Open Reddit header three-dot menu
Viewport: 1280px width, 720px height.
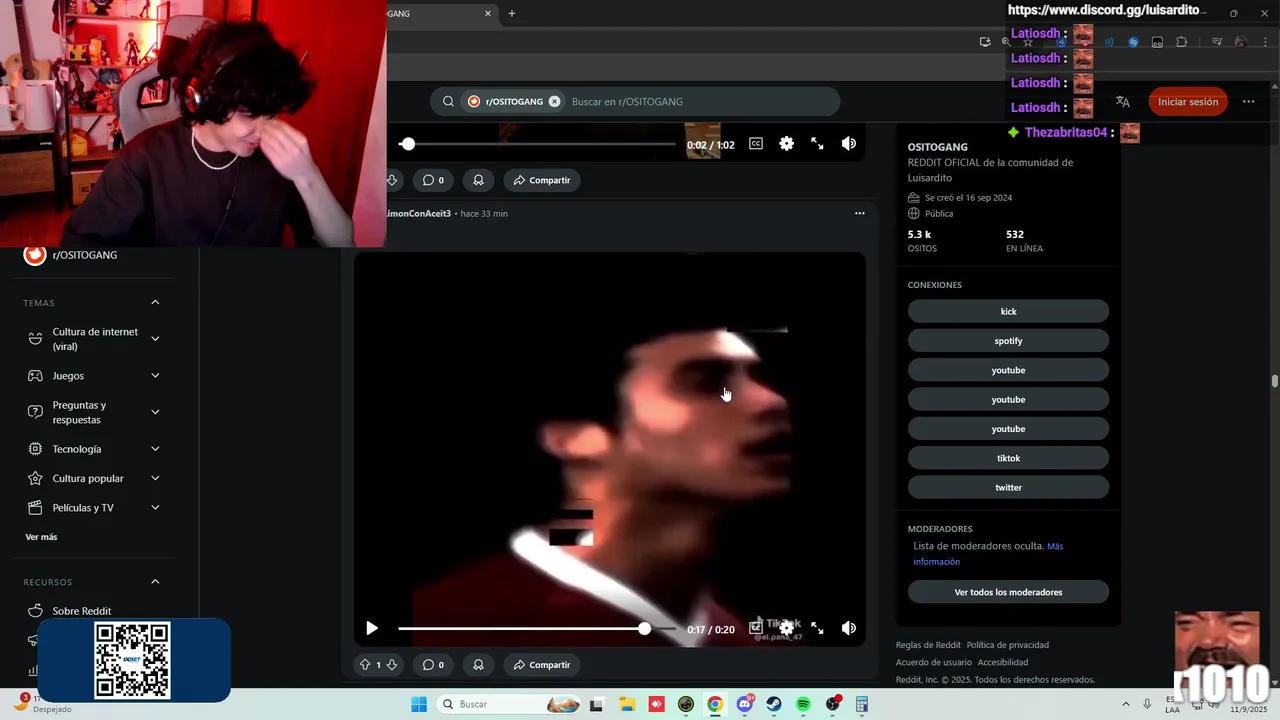click(x=1248, y=101)
